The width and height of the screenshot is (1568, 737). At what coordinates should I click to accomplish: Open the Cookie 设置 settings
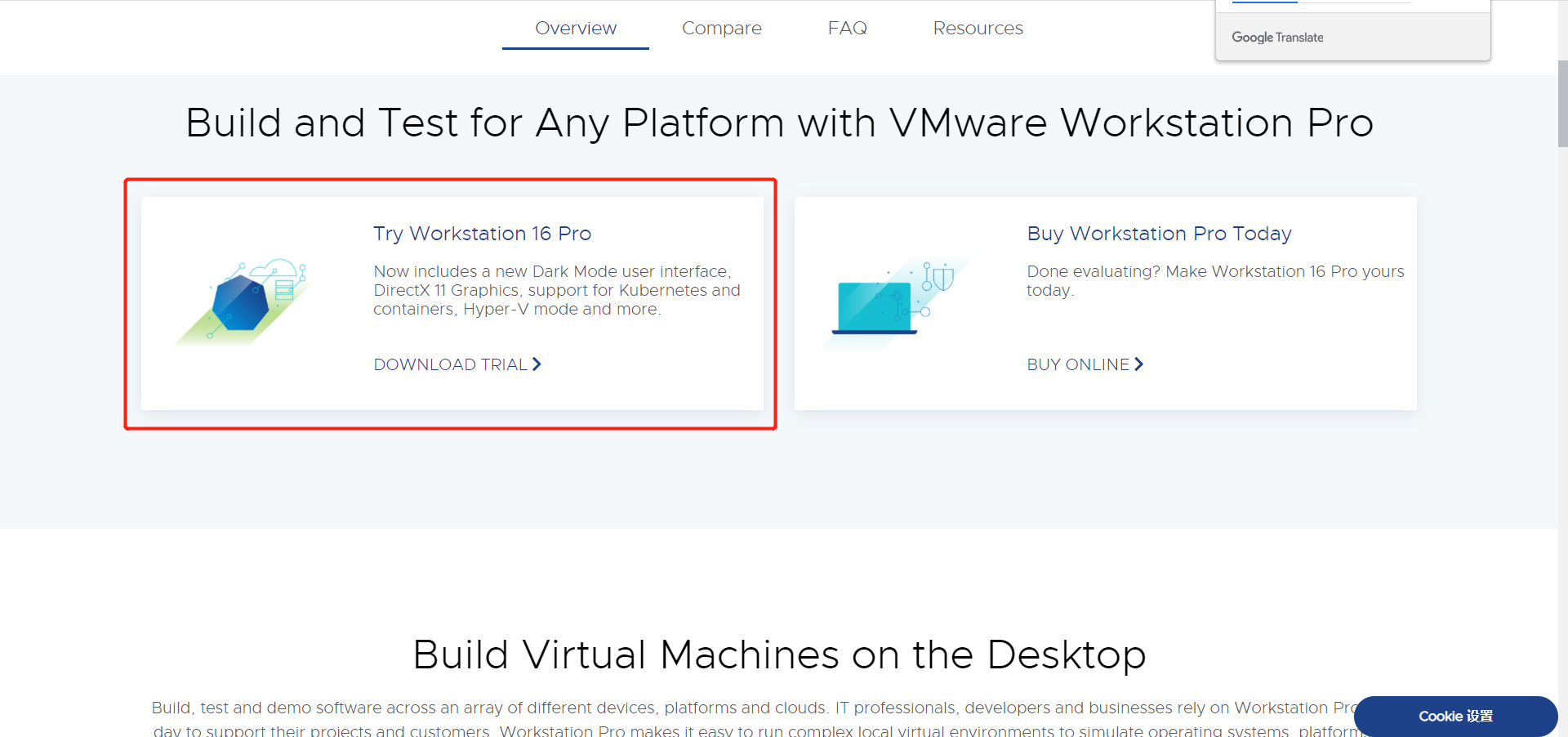pyautogui.click(x=1455, y=716)
